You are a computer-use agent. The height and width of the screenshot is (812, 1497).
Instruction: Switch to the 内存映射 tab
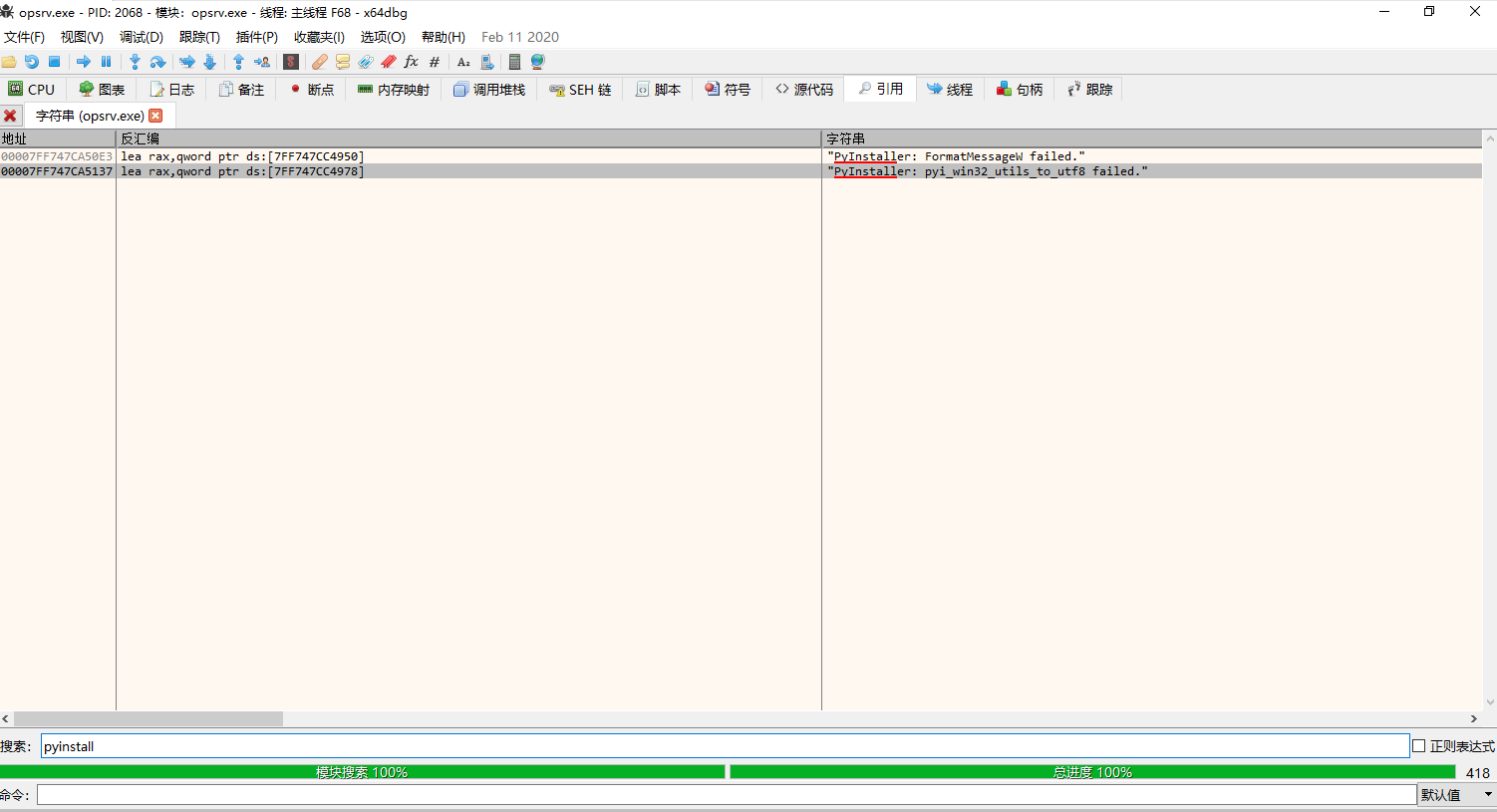[x=394, y=90]
